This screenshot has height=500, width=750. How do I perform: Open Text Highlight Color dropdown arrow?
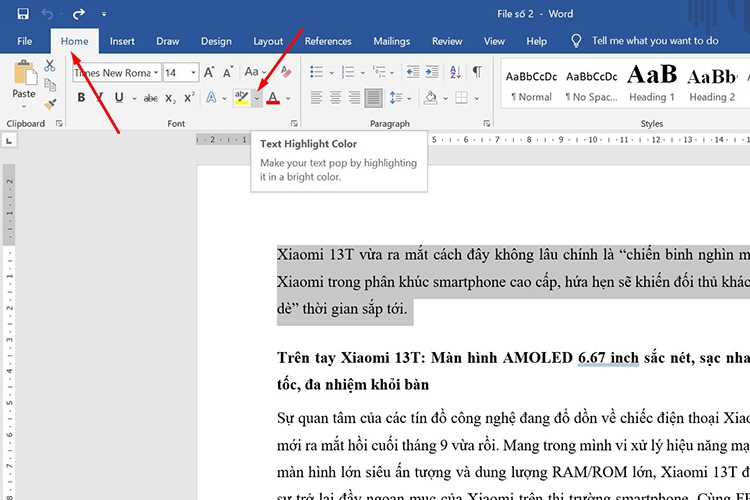(257, 98)
